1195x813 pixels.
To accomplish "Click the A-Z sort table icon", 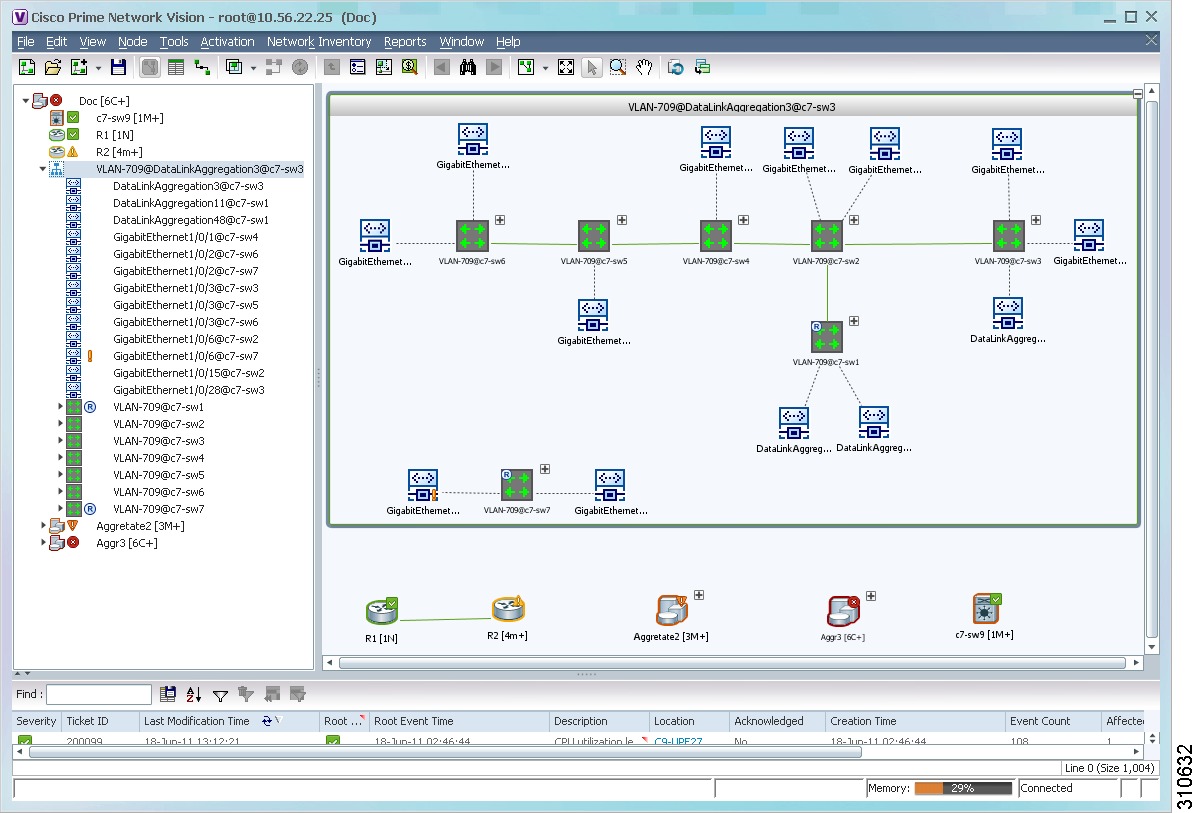I will tap(194, 694).
